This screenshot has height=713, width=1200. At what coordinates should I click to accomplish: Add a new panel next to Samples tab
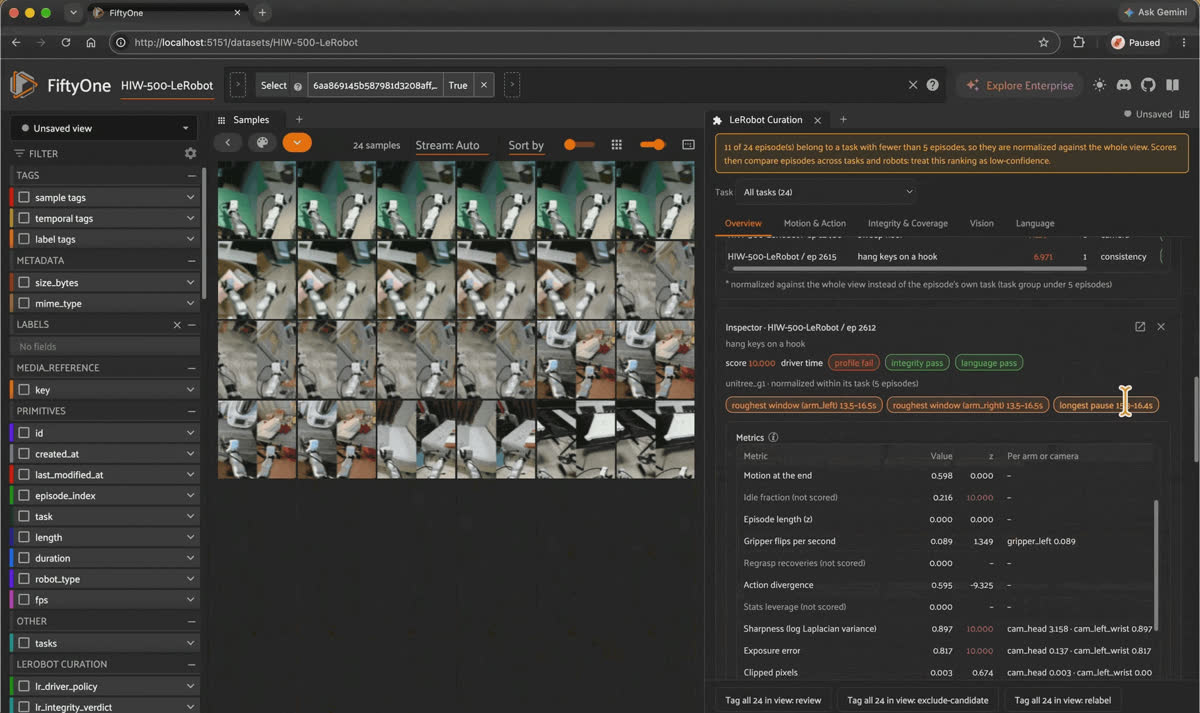click(298, 120)
